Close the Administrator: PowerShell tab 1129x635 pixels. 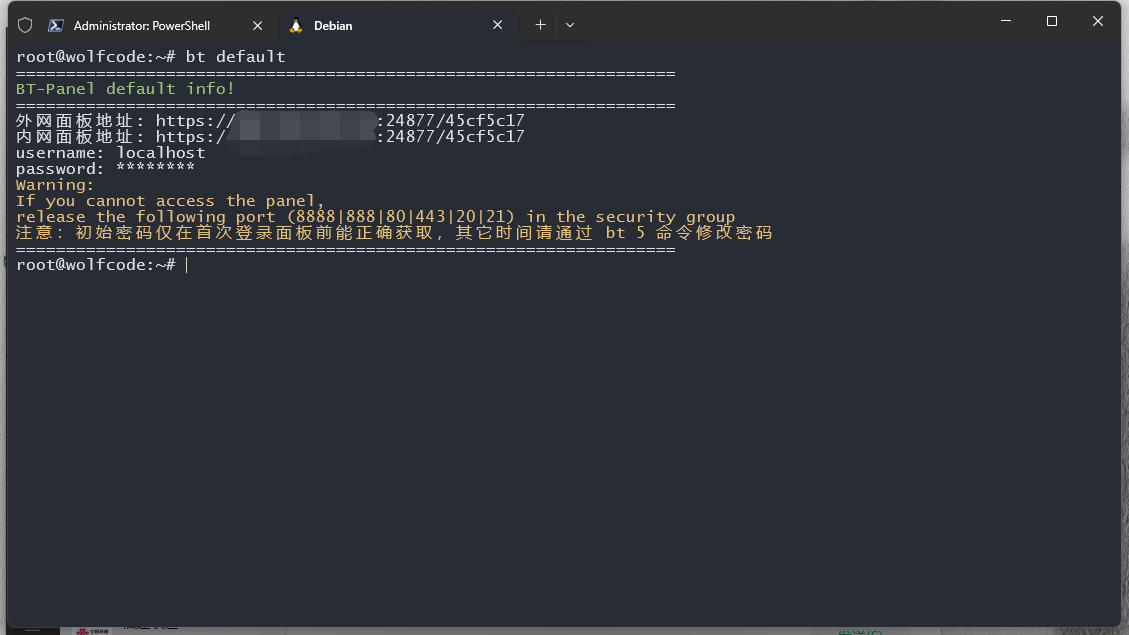(257, 25)
